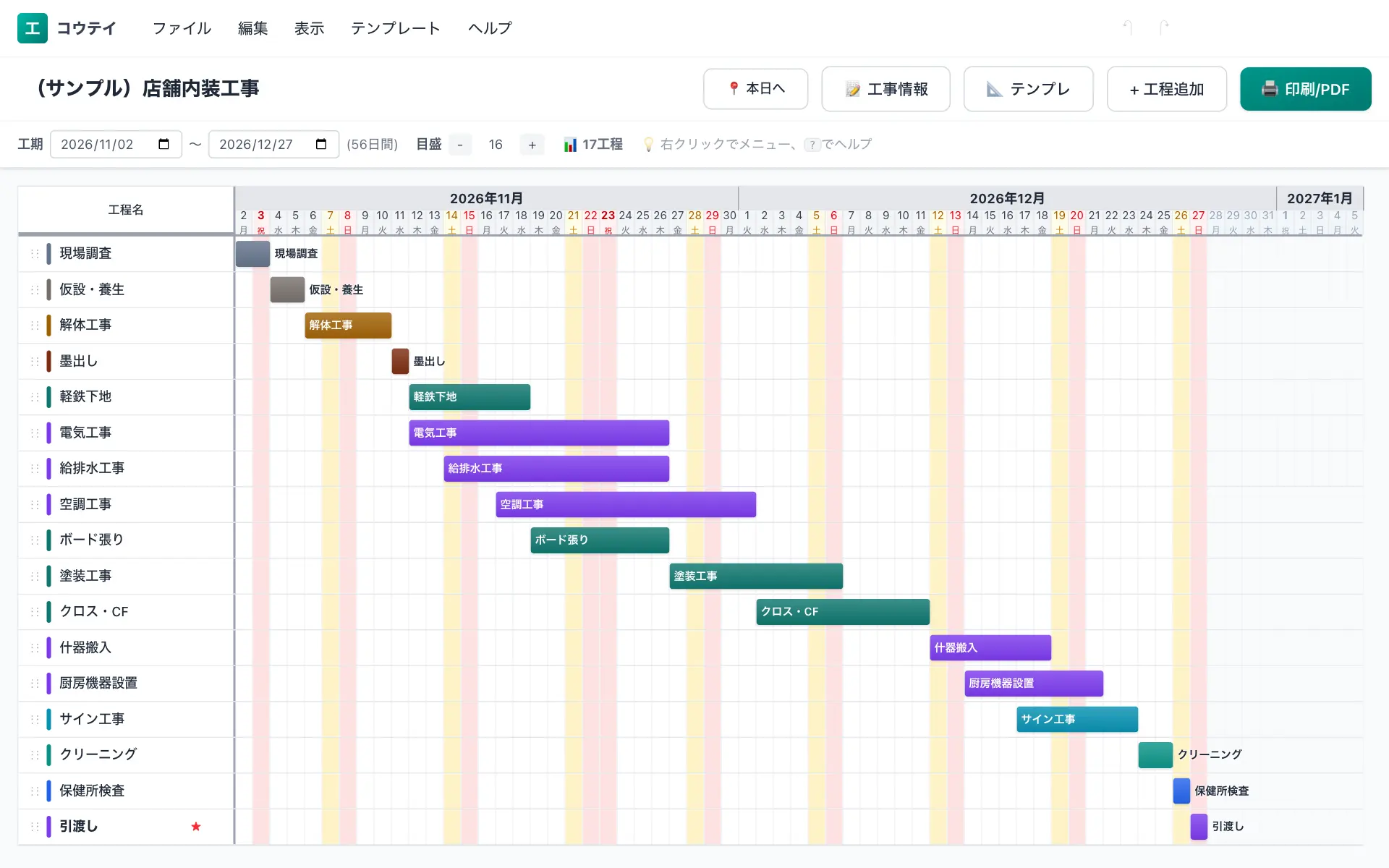
Task: Click the ? help key icon in hint
Action: pyautogui.click(x=812, y=145)
